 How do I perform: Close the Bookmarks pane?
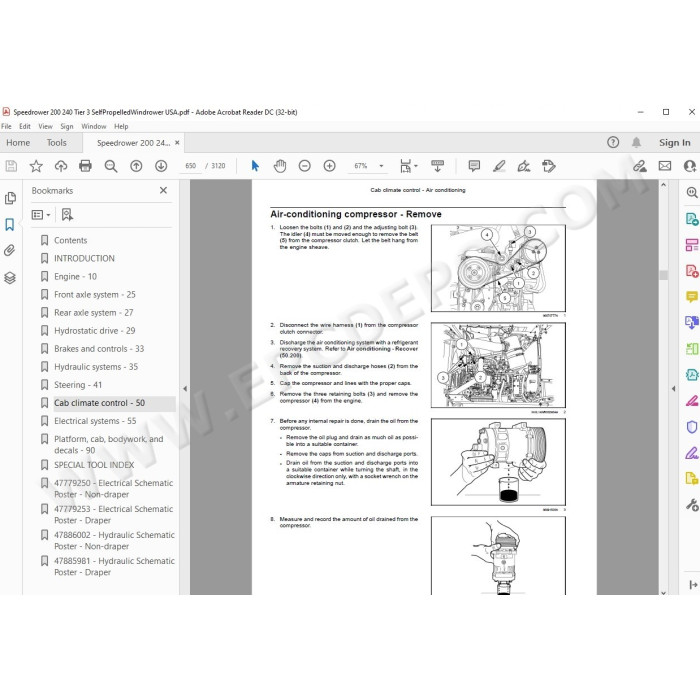tap(163, 190)
